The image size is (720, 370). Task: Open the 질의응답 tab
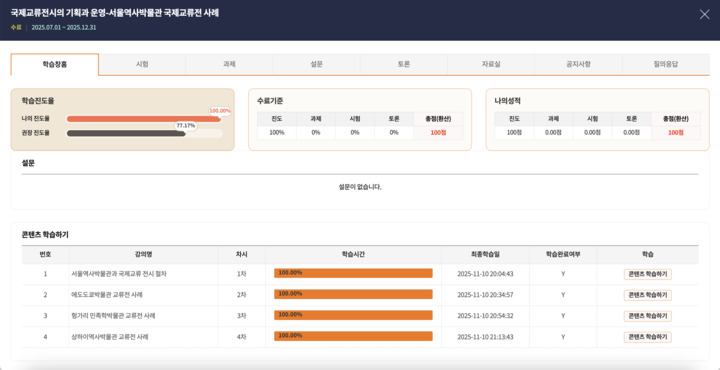(666, 65)
